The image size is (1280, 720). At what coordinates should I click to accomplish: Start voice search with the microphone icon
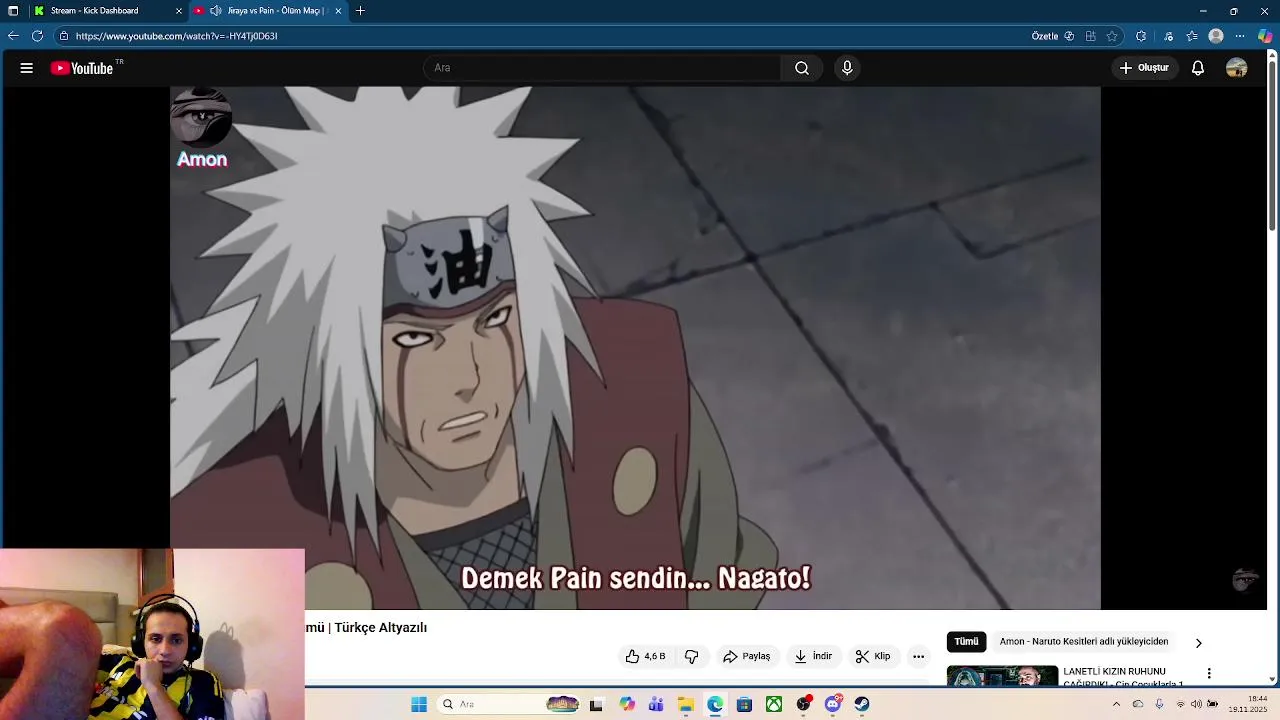(x=847, y=68)
